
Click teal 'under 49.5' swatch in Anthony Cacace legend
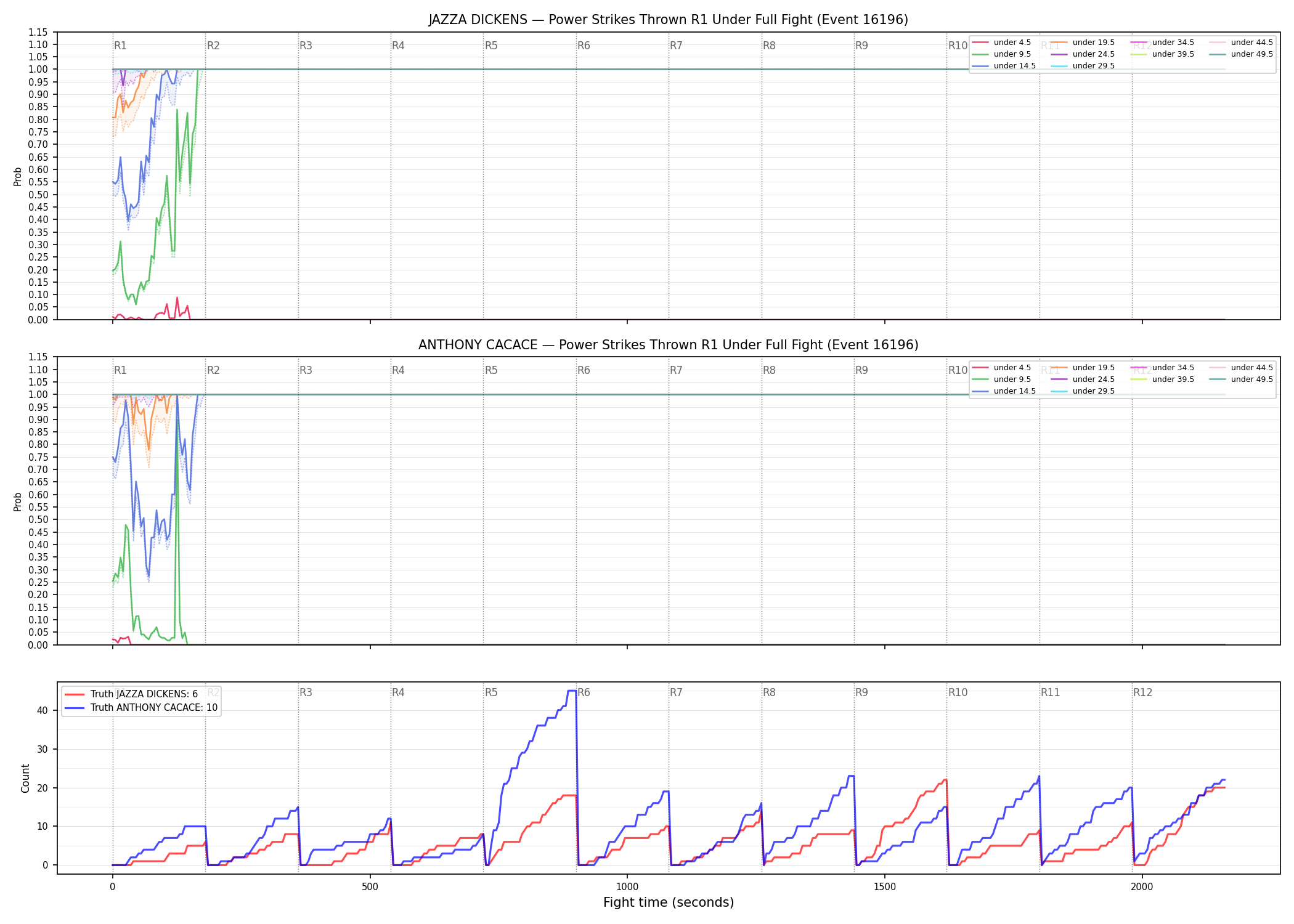point(1218,379)
